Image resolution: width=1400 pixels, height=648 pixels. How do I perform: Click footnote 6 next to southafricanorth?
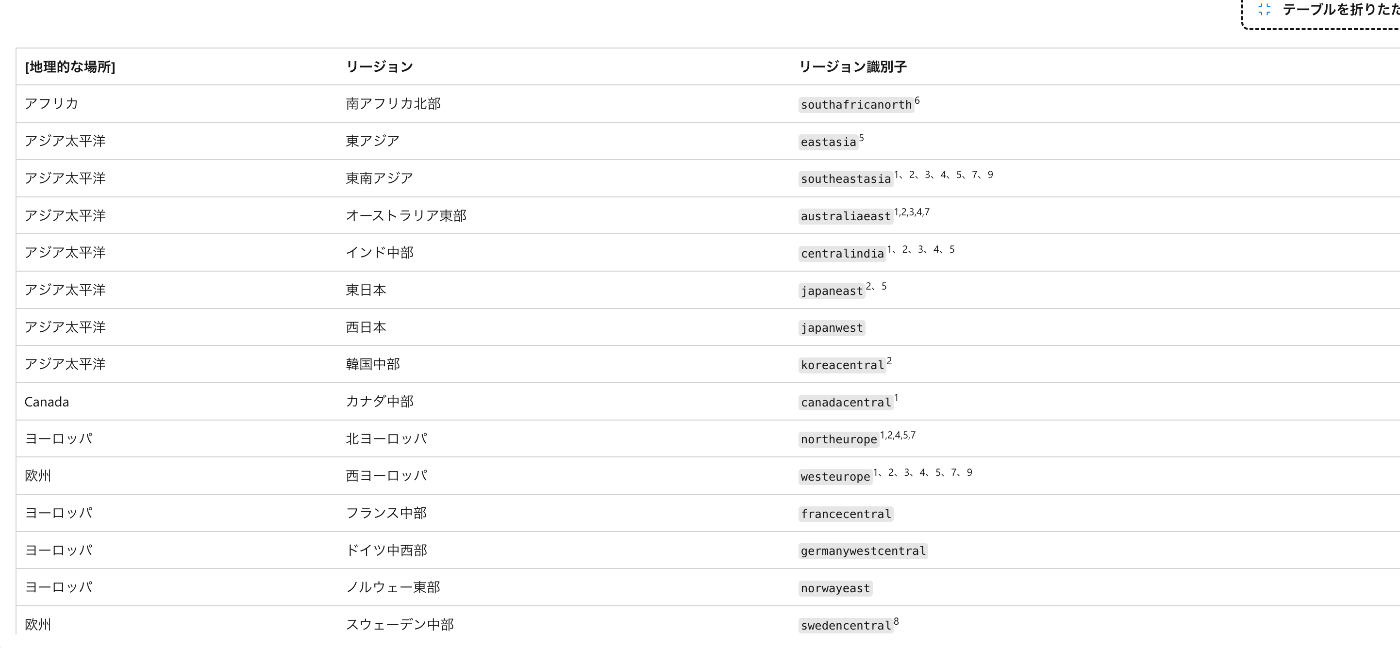coord(917,100)
